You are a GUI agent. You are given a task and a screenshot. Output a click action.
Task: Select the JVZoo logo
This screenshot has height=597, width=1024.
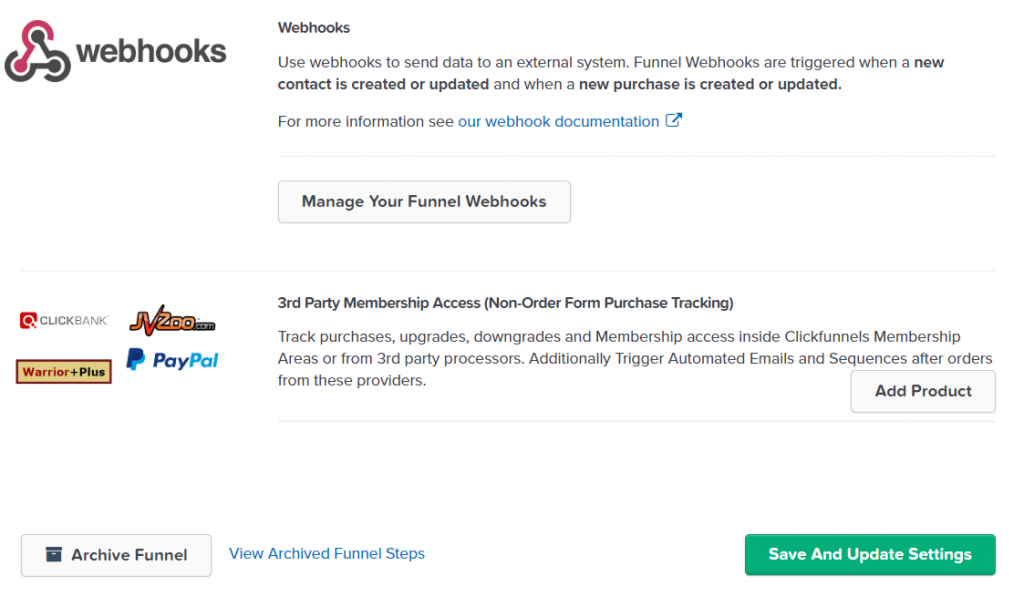point(172,320)
